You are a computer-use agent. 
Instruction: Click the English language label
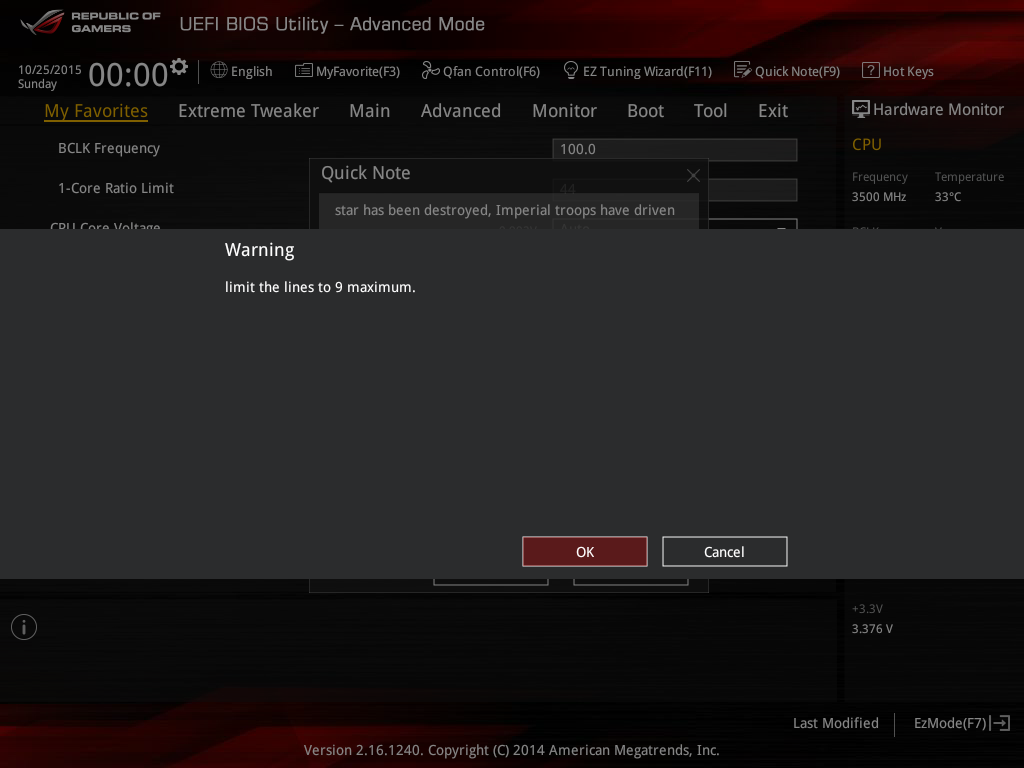pos(251,71)
